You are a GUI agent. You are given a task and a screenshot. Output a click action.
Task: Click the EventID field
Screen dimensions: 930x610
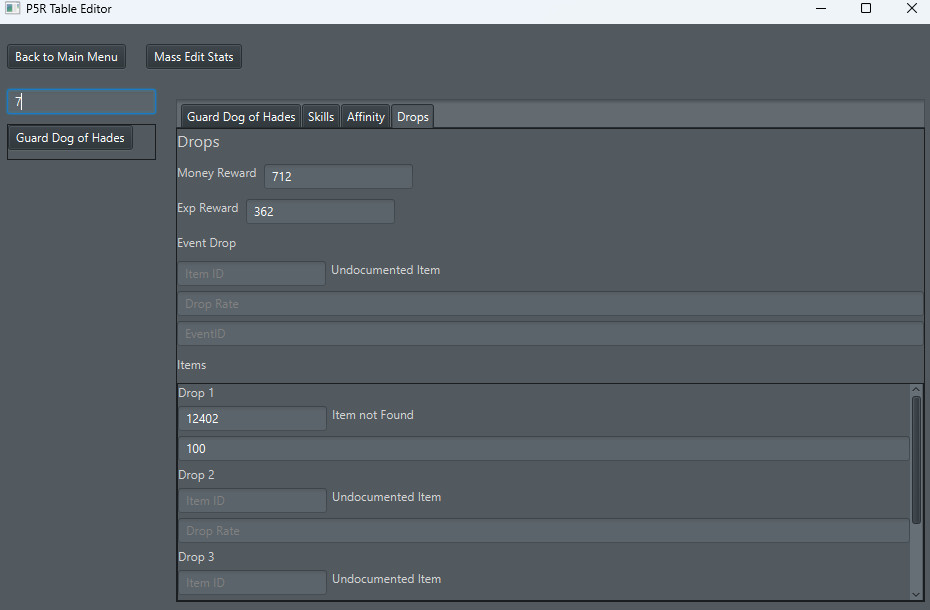coord(550,333)
